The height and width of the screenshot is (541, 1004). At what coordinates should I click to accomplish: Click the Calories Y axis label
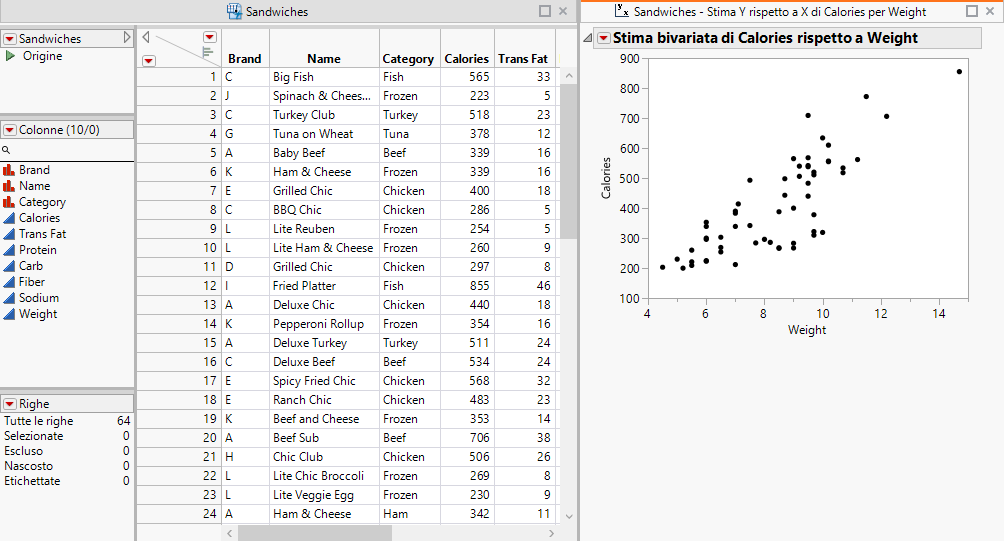606,178
